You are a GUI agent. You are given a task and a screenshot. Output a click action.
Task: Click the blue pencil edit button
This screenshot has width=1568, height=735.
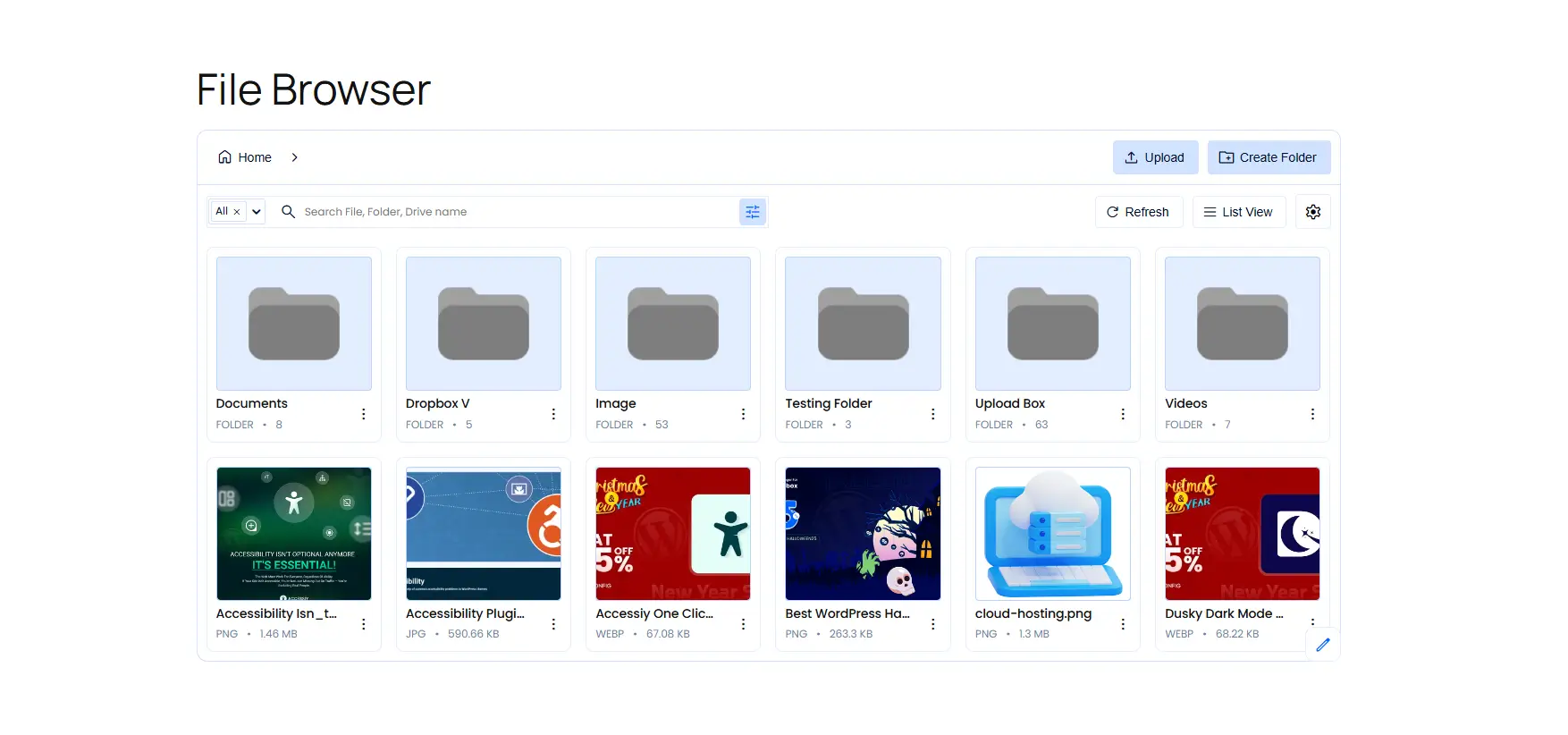coord(1323,645)
